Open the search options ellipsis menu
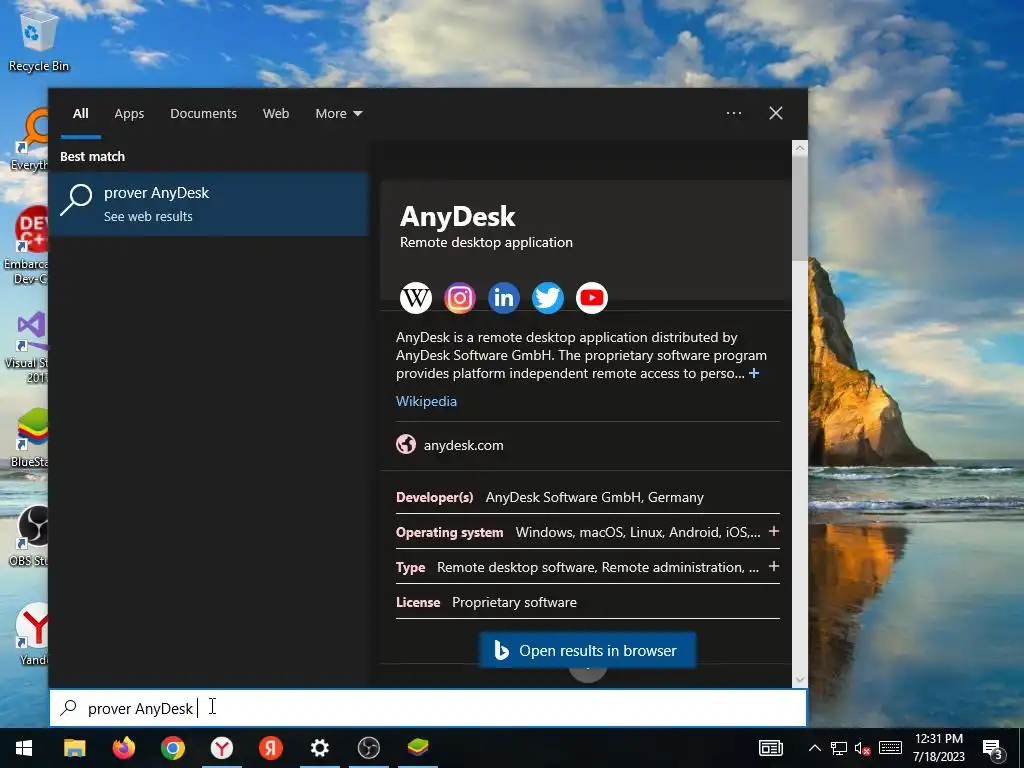1024x768 pixels. click(734, 113)
